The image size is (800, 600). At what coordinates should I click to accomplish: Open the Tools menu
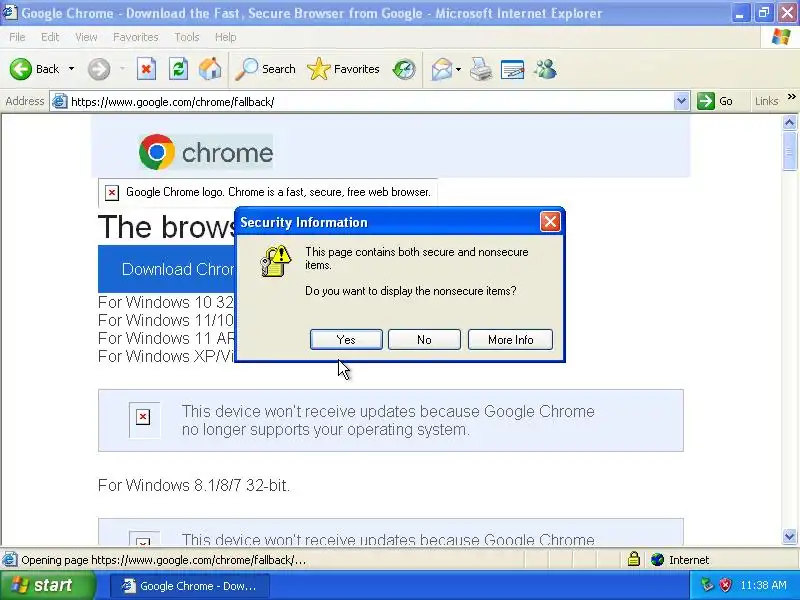coord(186,37)
